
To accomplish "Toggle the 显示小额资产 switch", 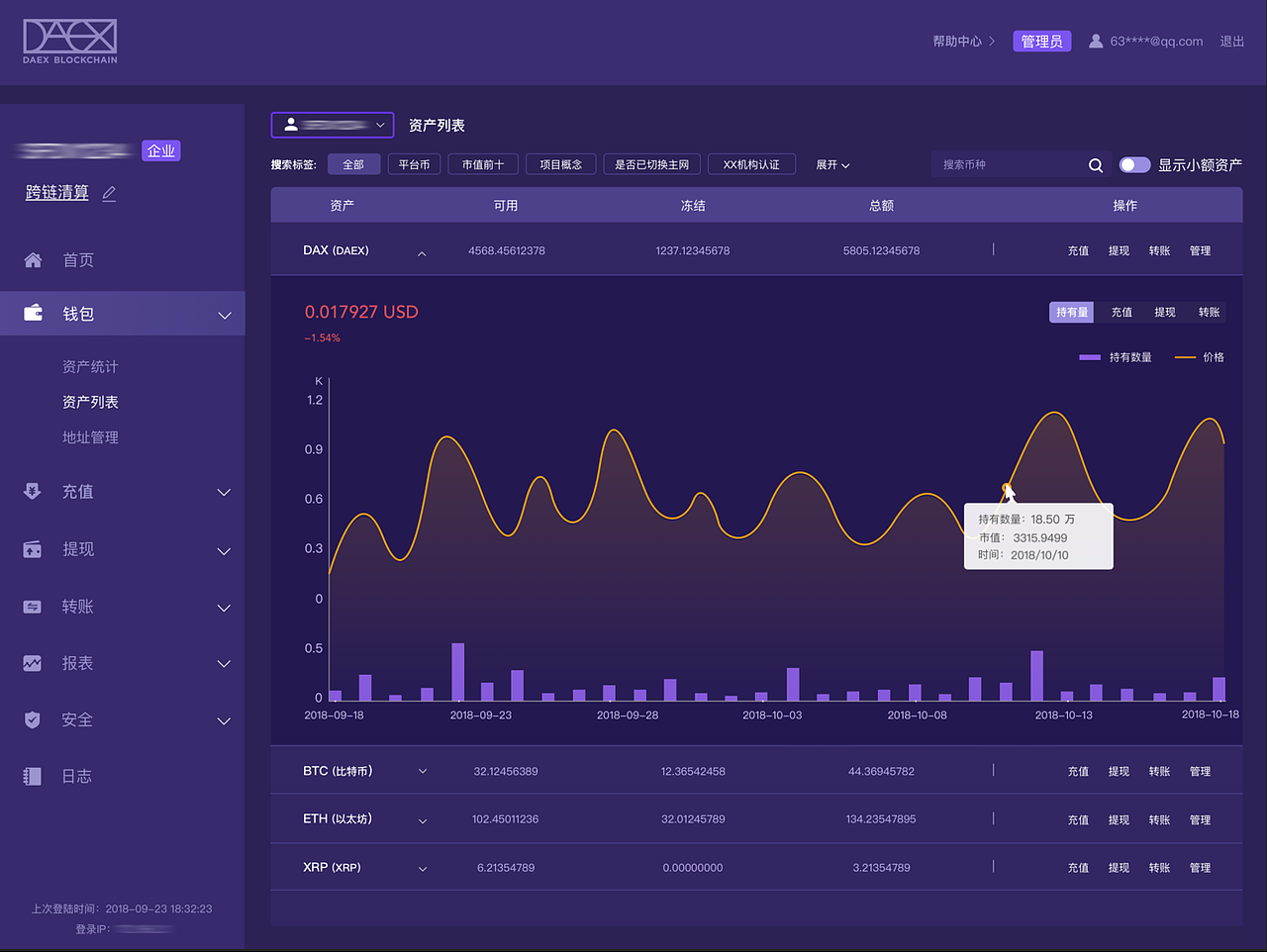I will (1134, 165).
